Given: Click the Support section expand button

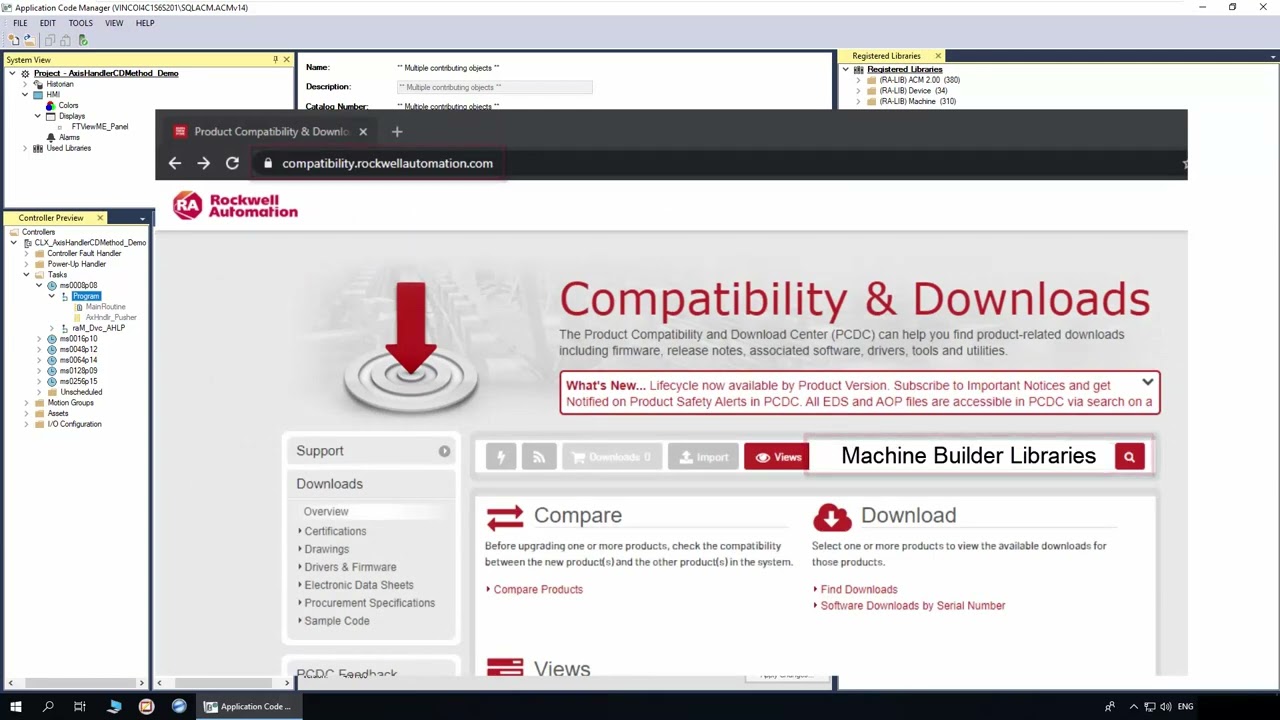Looking at the screenshot, I should [444, 451].
